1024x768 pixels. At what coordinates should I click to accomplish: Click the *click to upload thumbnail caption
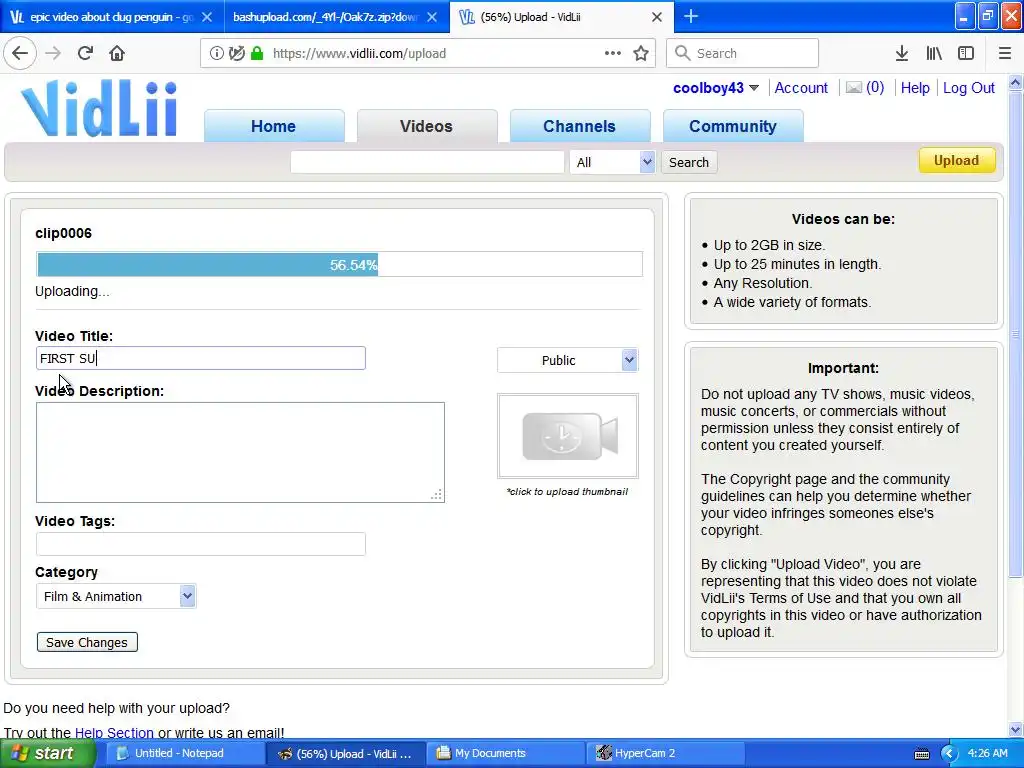567,491
